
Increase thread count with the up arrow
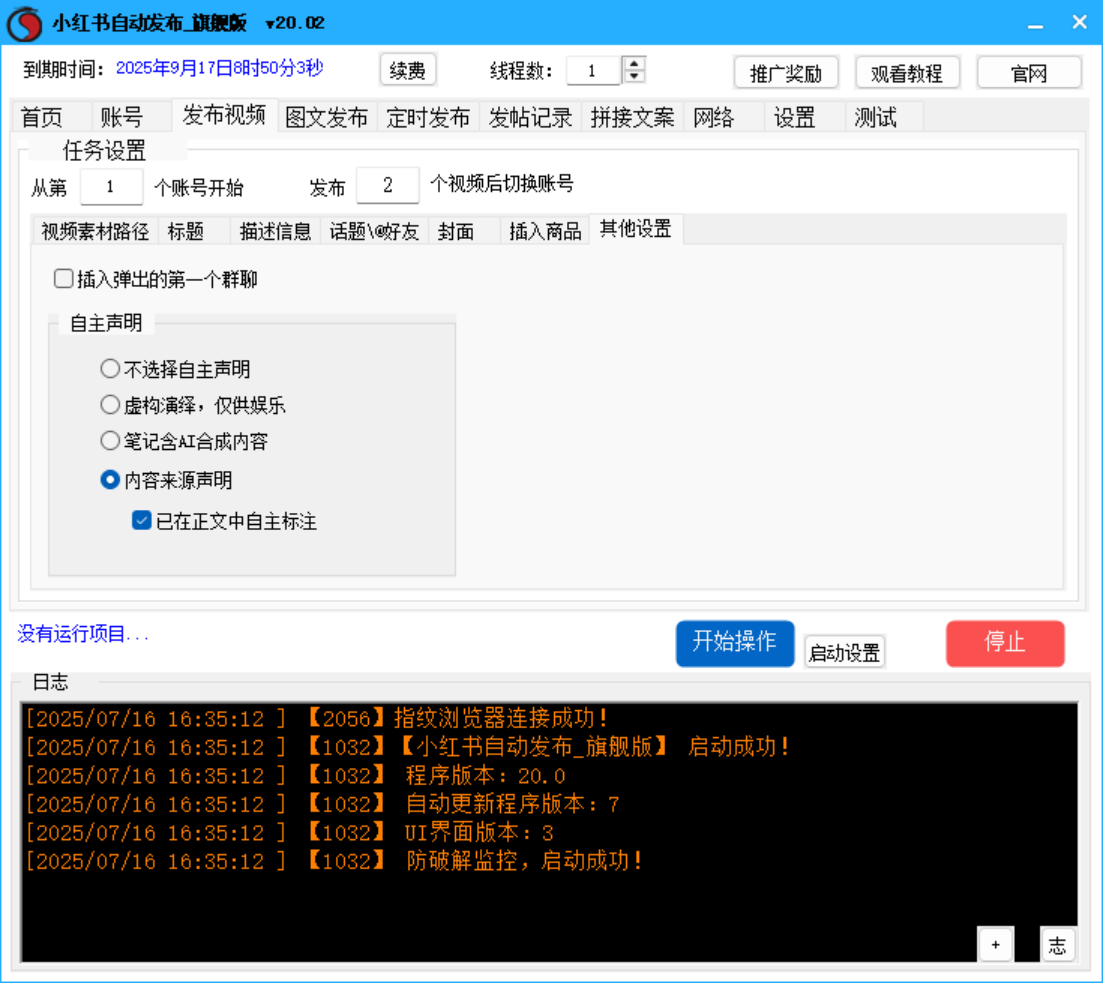(635, 63)
